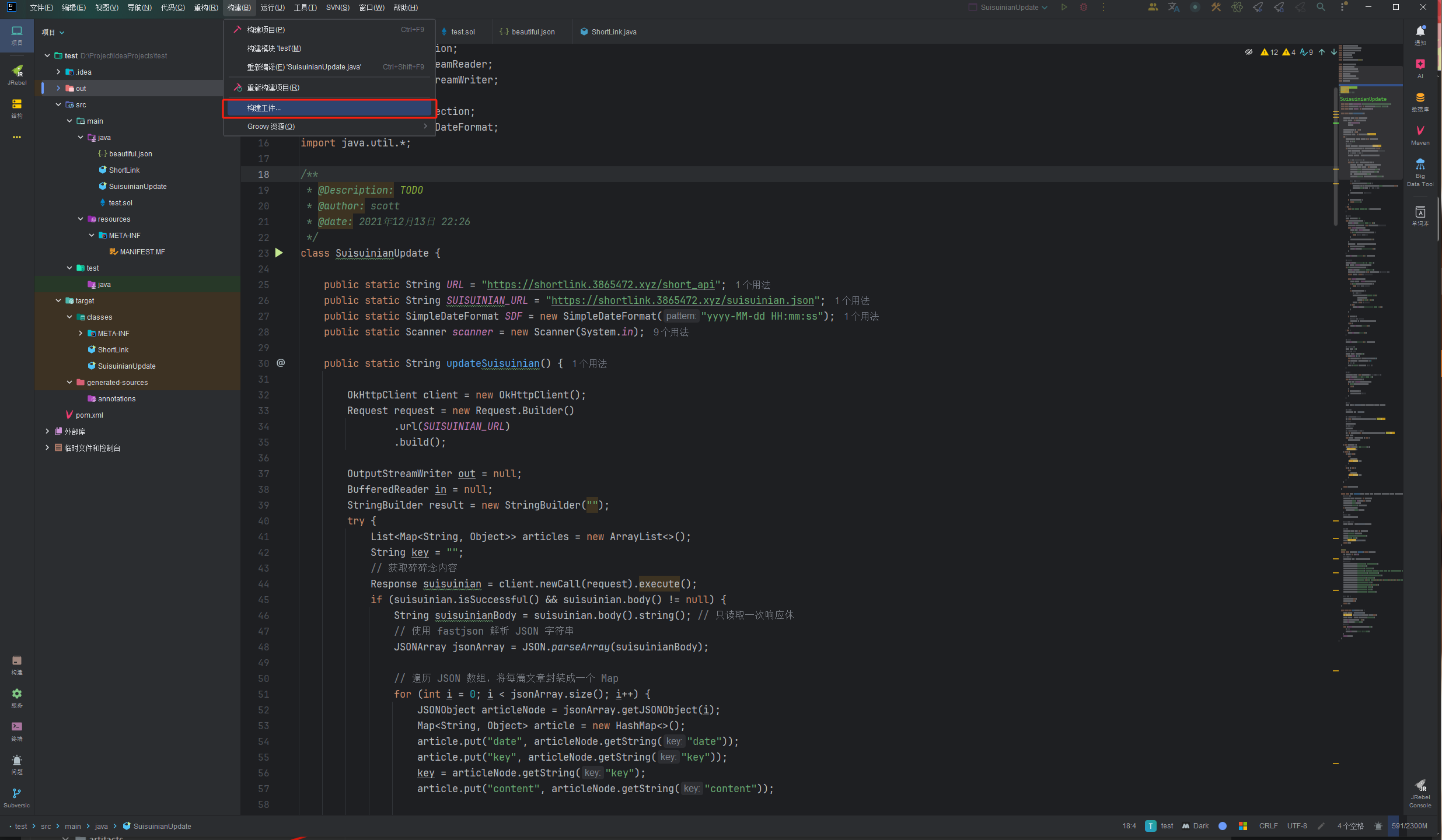This screenshot has width=1442, height=840.
Task: Collapse the target folder node
Action: [x=58, y=301]
